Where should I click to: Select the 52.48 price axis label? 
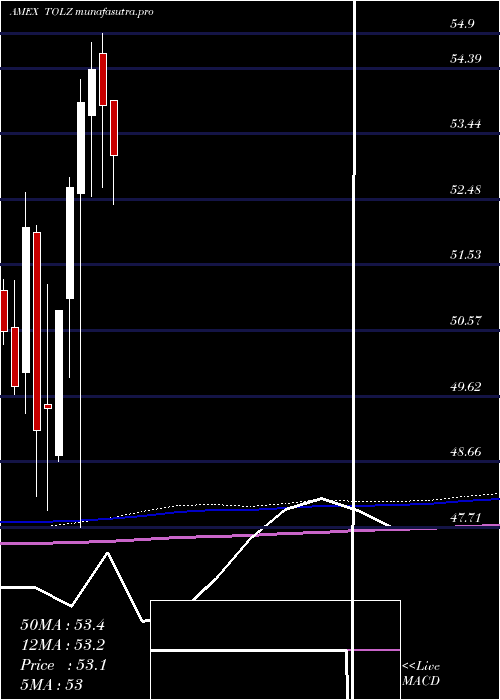point(465,190)
